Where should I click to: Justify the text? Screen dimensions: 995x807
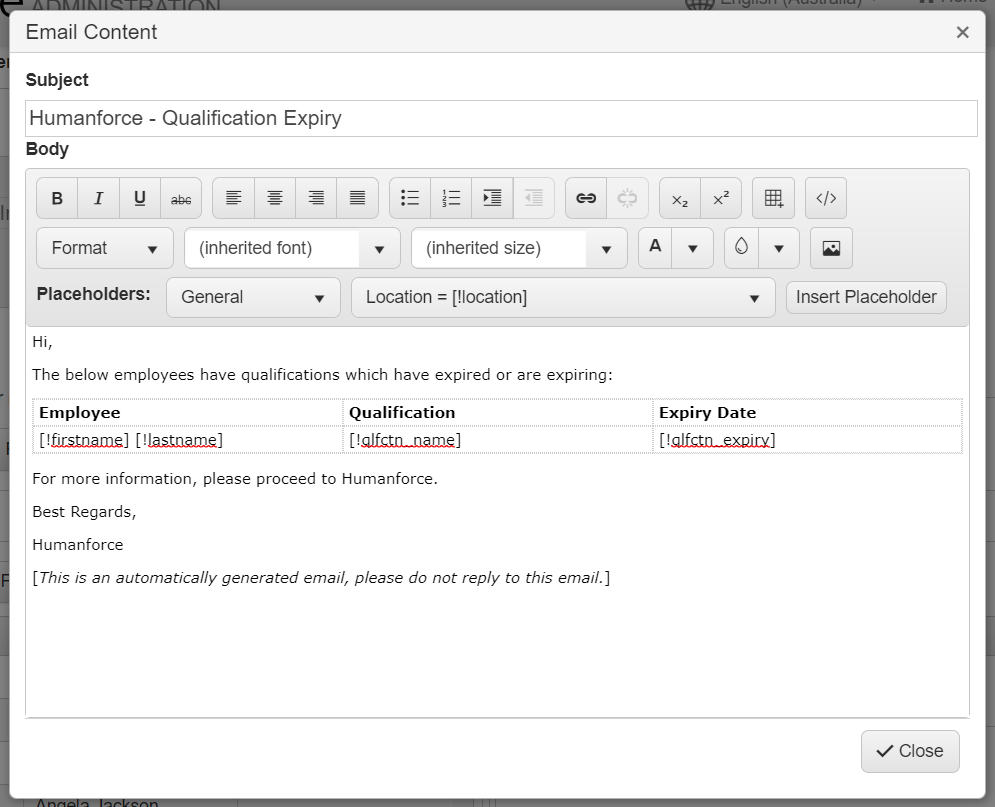pyautogui.click(x=357, y=199)
